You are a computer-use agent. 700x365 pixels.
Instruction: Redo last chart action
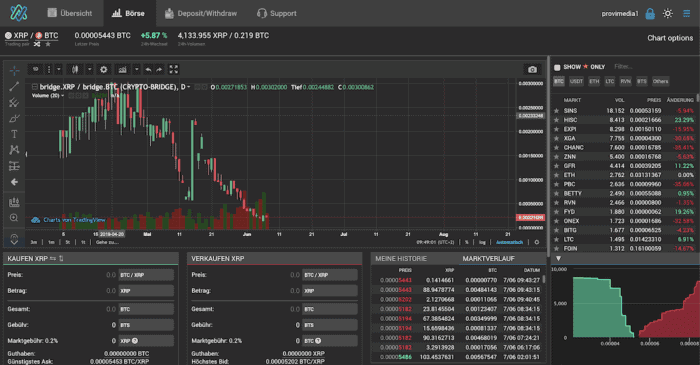(159, 70)
